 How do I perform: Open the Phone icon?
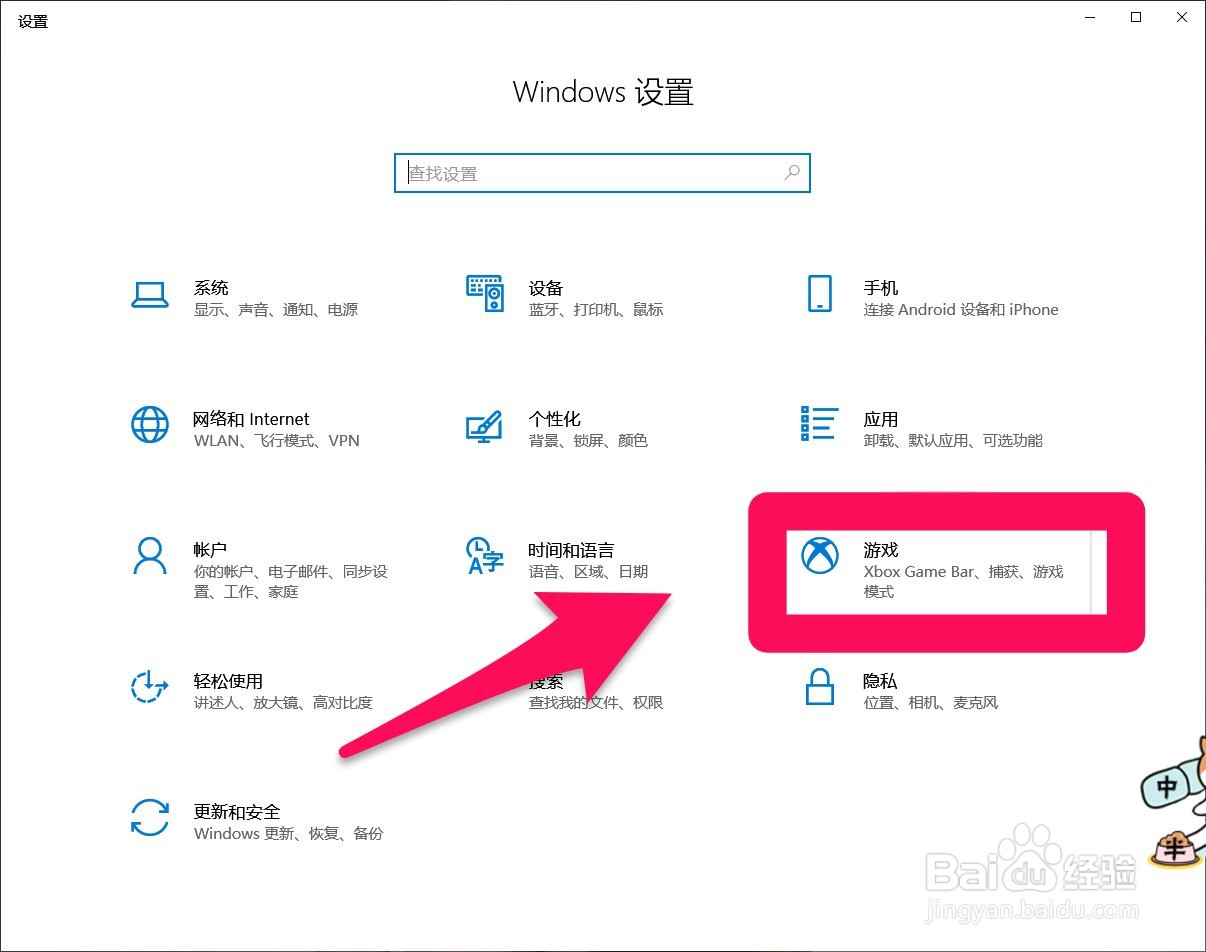point(819,294)
